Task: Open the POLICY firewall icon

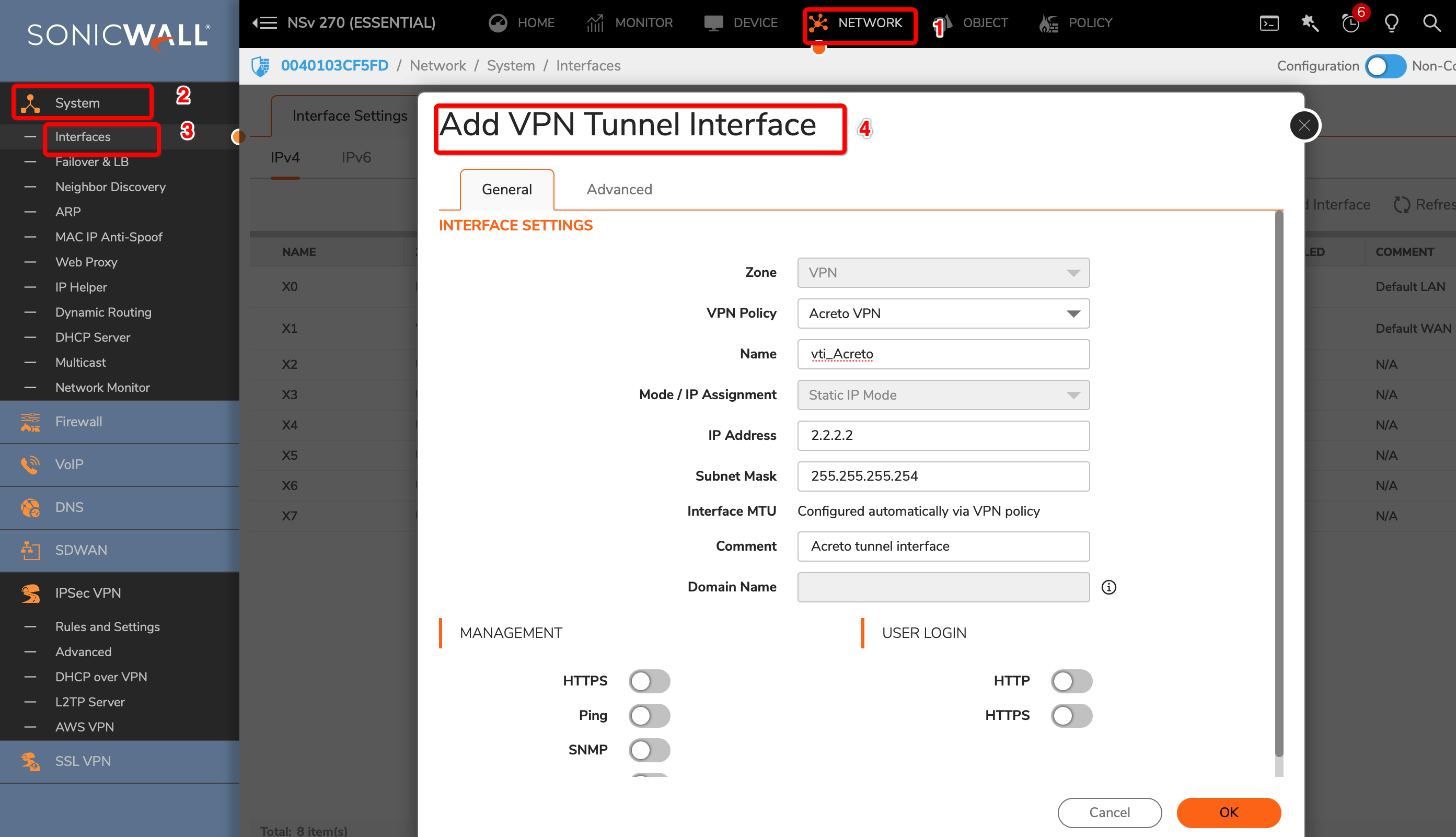Action: tap(1049, 23)
